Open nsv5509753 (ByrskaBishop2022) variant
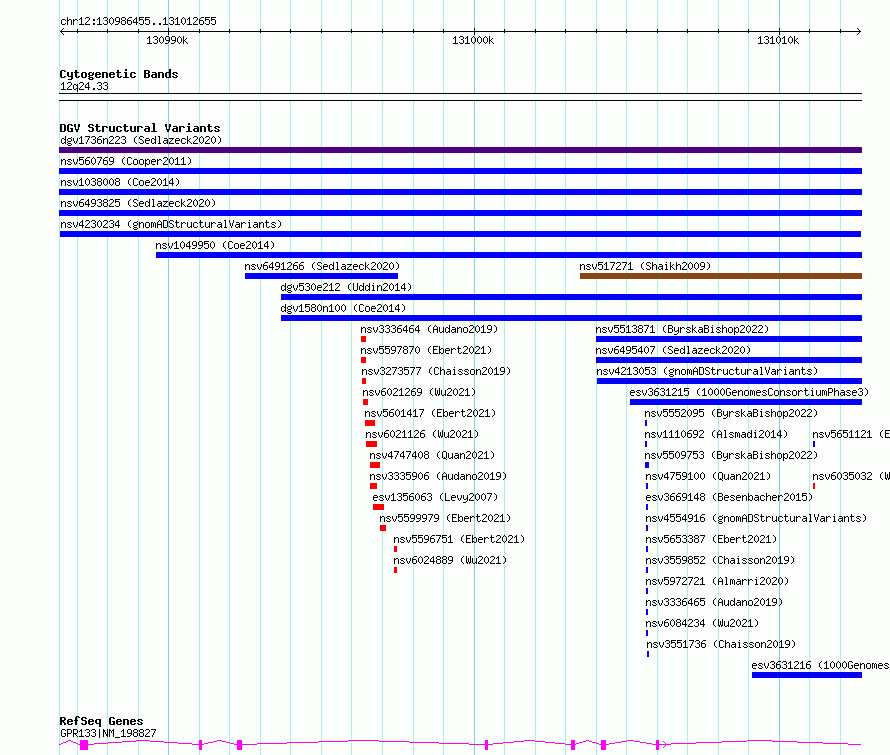 (731, 455)
